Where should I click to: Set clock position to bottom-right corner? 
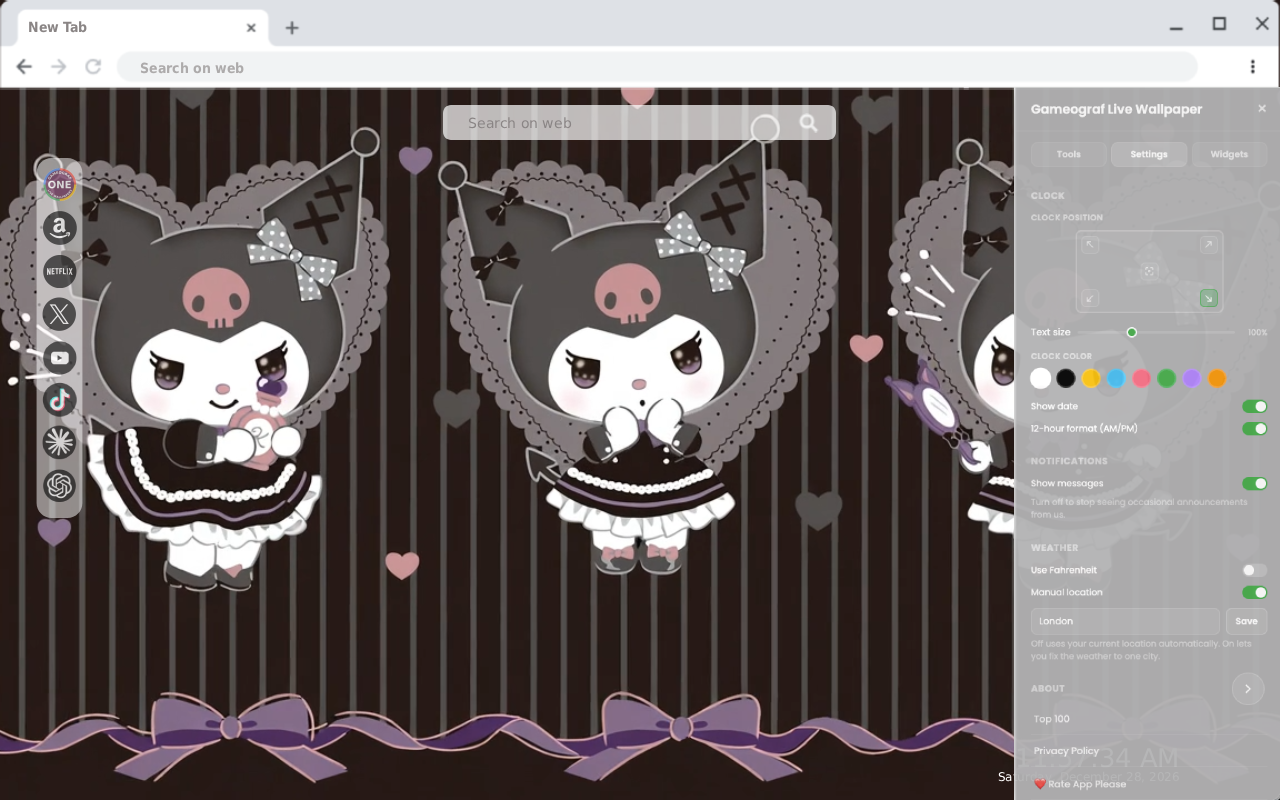pyautogui.click(x=1208, y=298)
